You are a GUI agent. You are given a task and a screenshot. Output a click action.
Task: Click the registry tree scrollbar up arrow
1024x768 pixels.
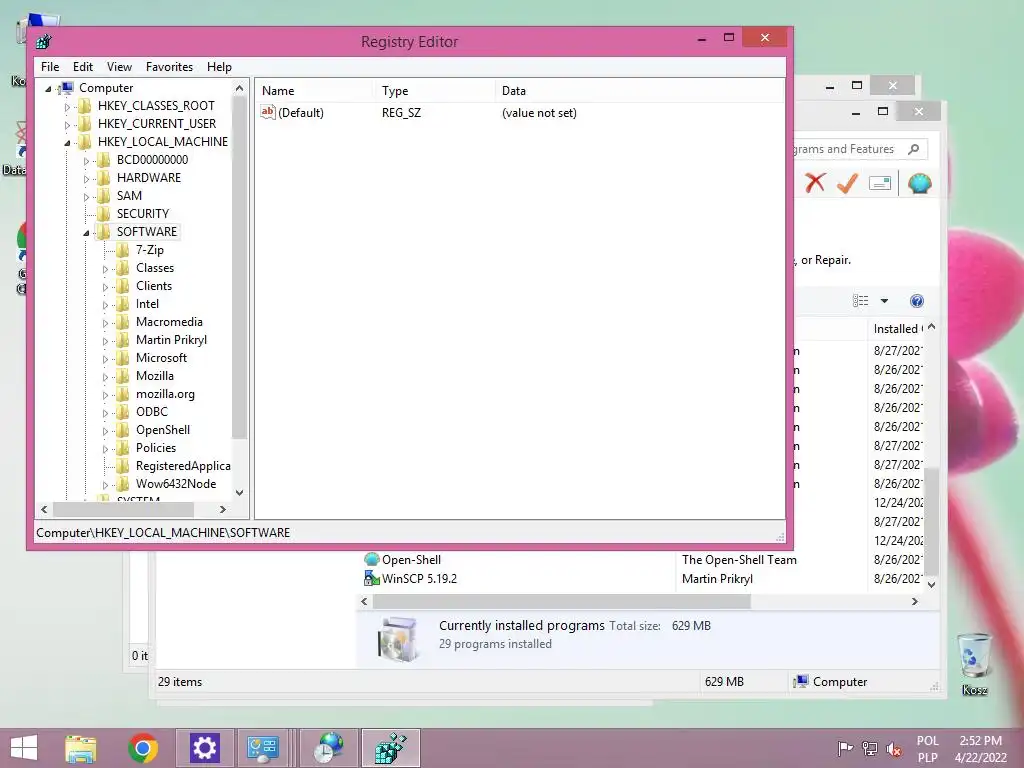tap(240, 88)
